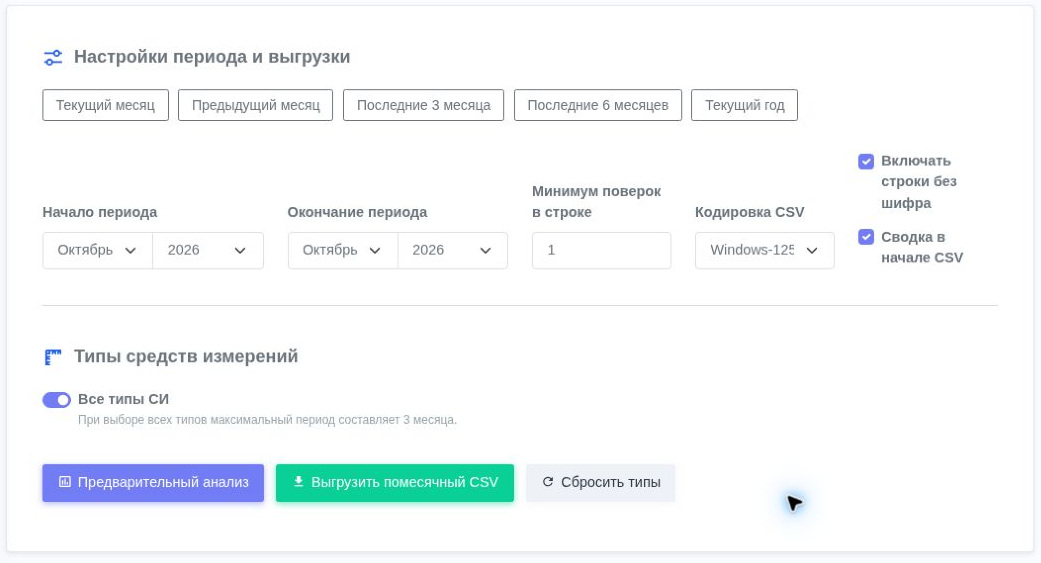Click the Начало периода label
This screenshot has height=563, width=1041.
100,212
